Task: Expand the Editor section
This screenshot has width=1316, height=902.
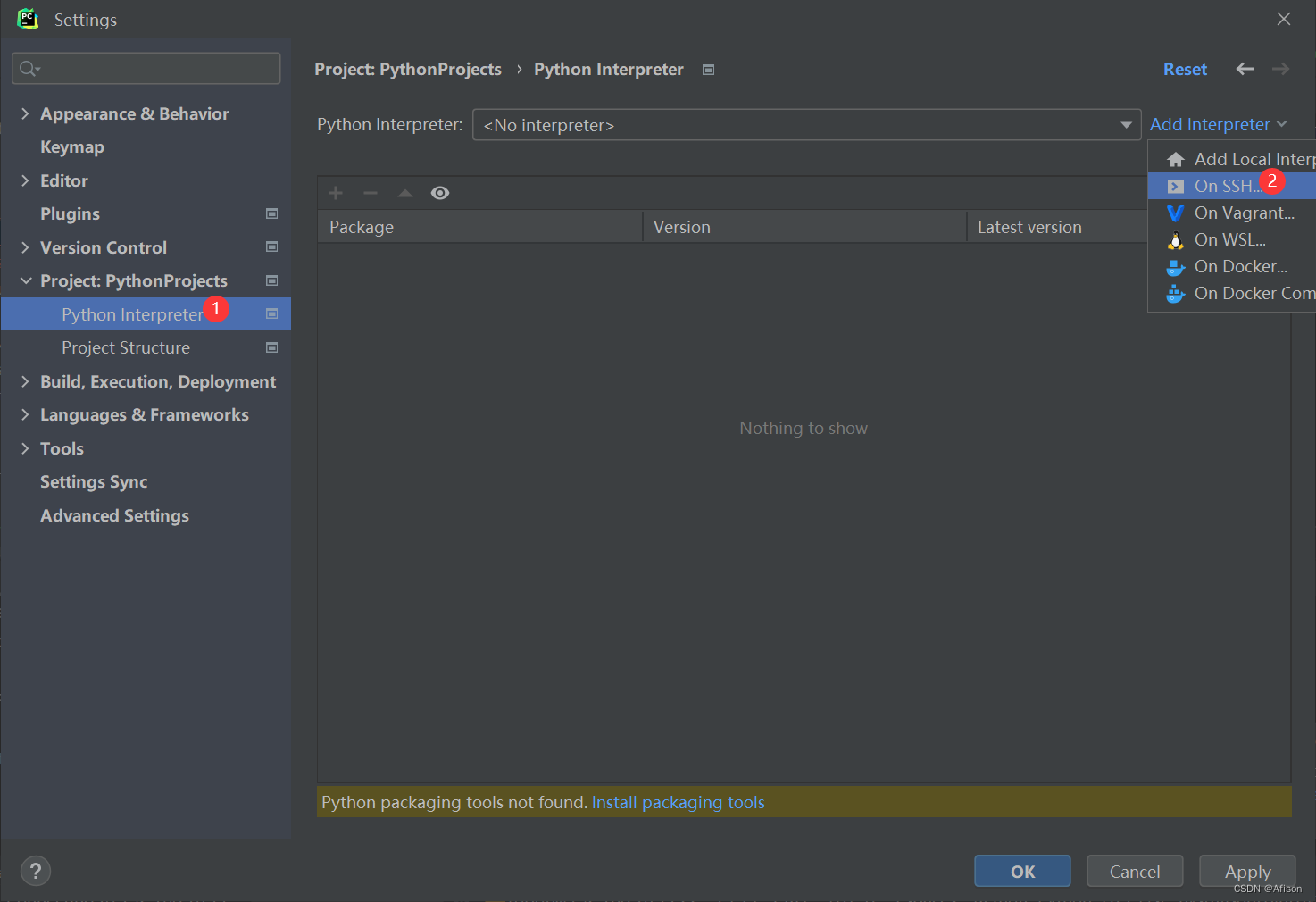Action: coord(25,180)
